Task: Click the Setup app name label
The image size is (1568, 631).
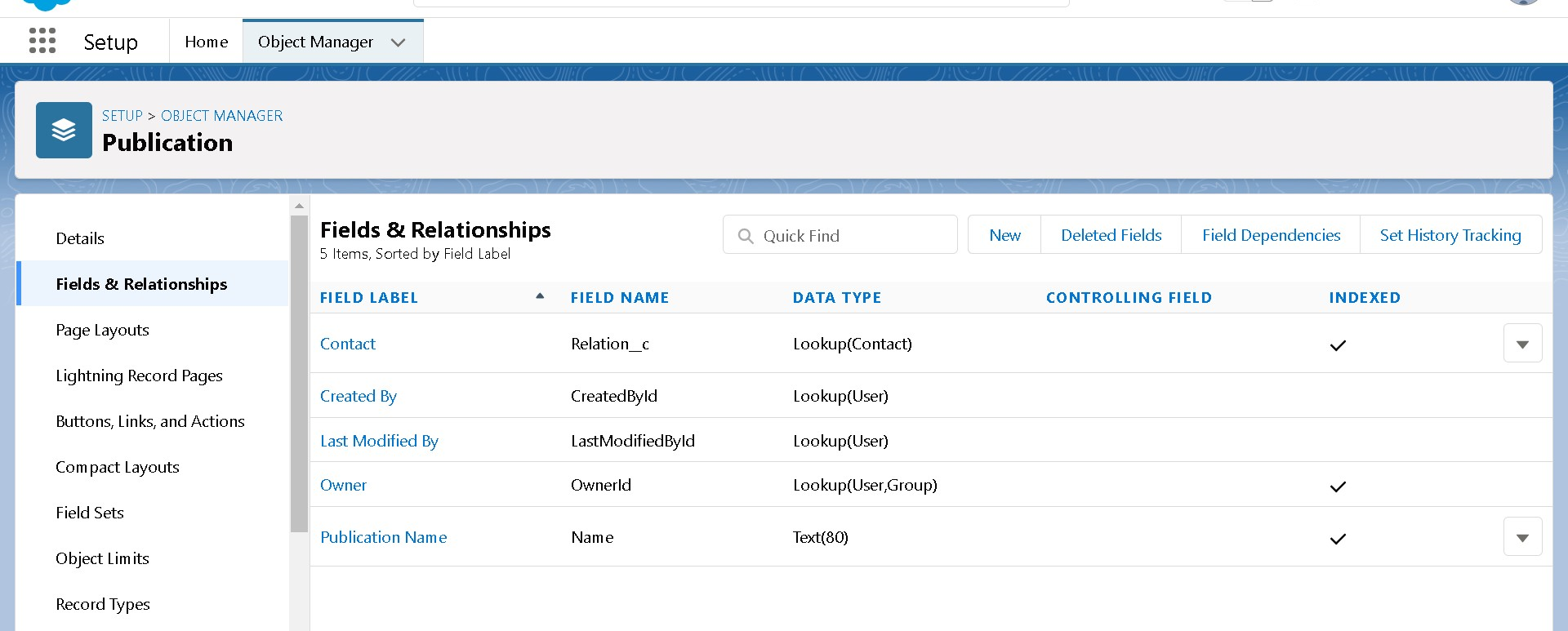Action: click(x=111, y=42)
